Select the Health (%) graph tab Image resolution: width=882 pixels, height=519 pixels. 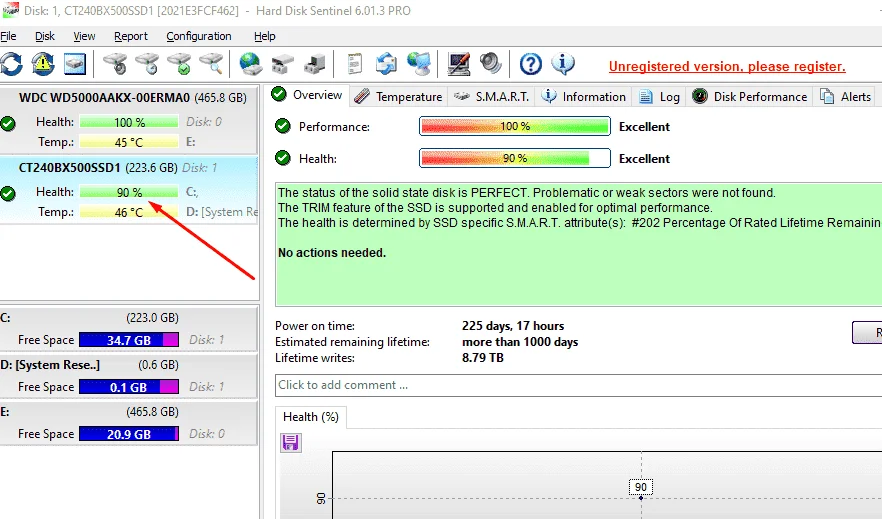(310, 417)
